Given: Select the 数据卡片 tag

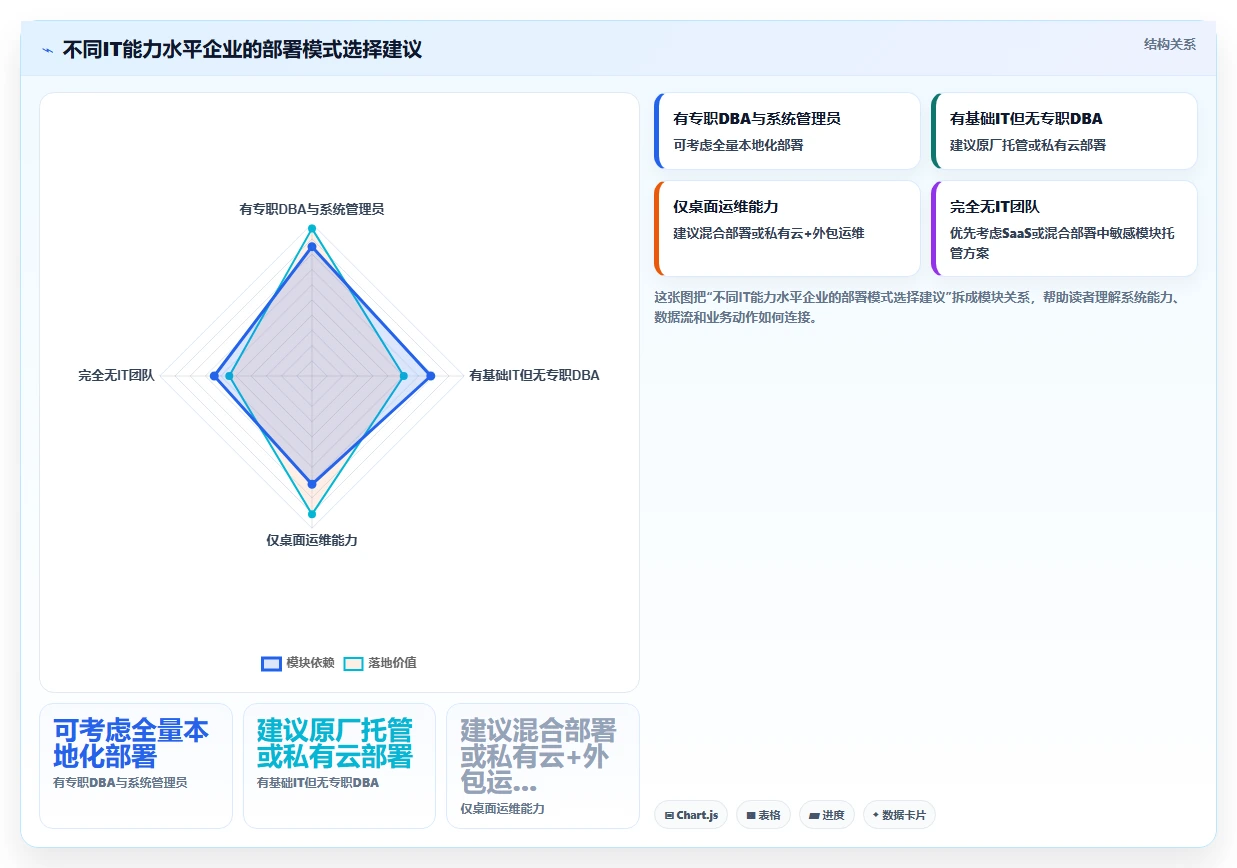Looking at the screenshot, I should (x=899, y=815).
